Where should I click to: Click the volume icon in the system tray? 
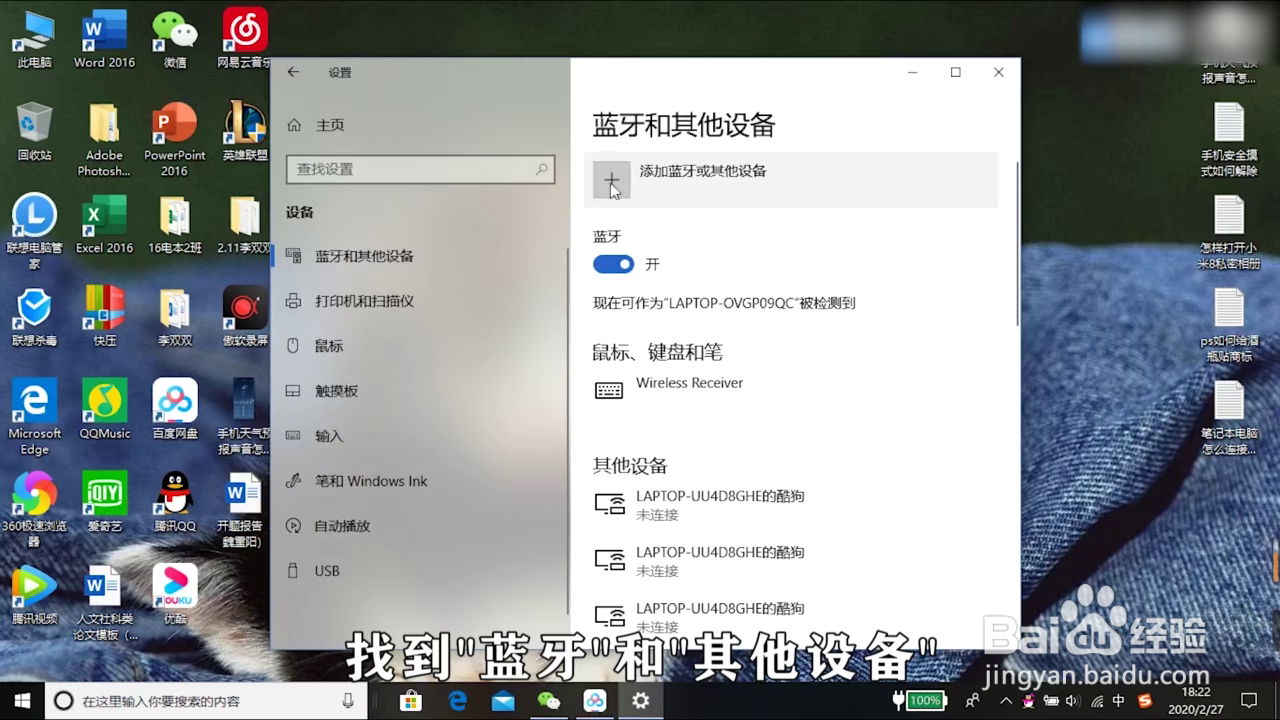(x=1072, y=701)
